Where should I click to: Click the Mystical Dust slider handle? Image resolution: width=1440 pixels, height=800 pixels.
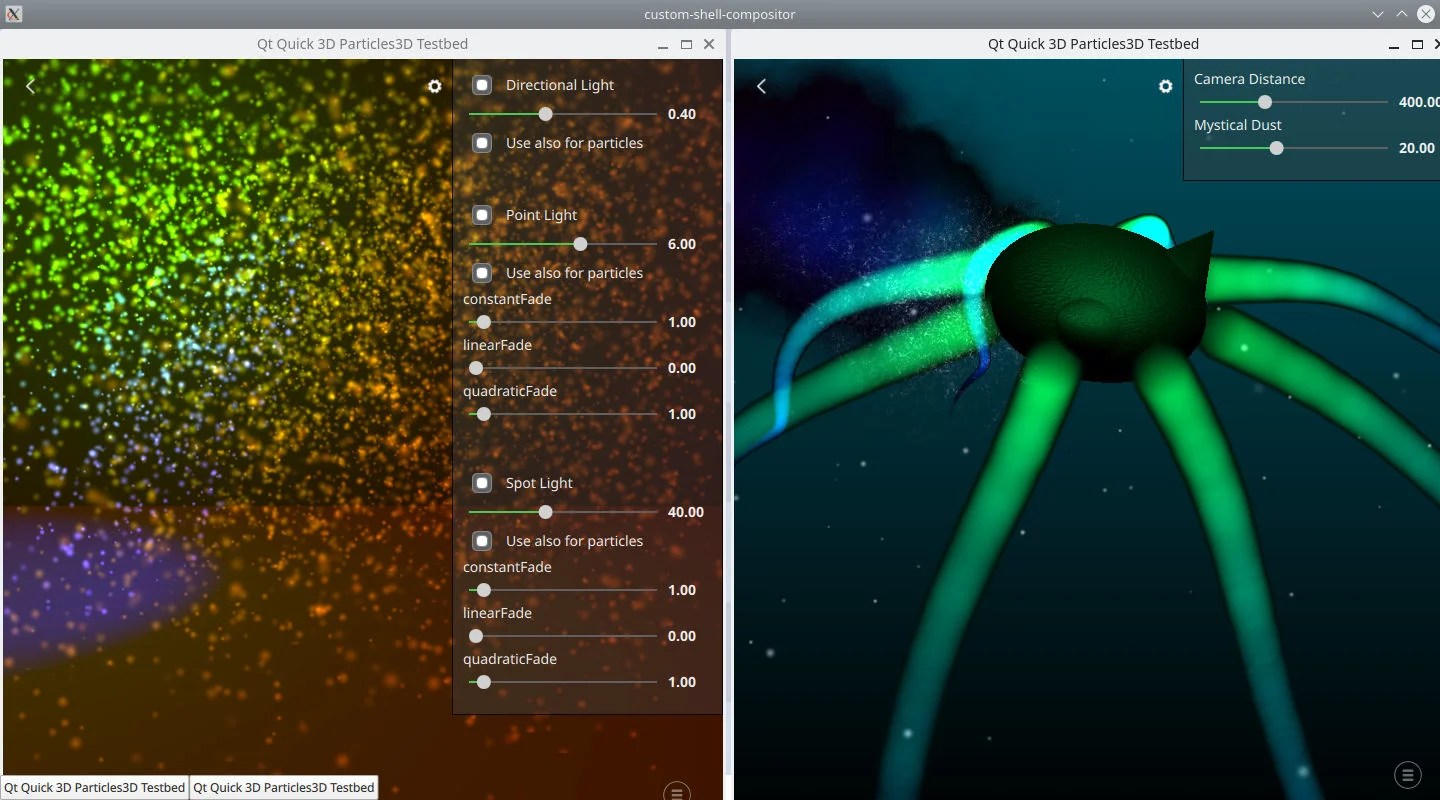pyautogui.click(x=1276, y=148)
